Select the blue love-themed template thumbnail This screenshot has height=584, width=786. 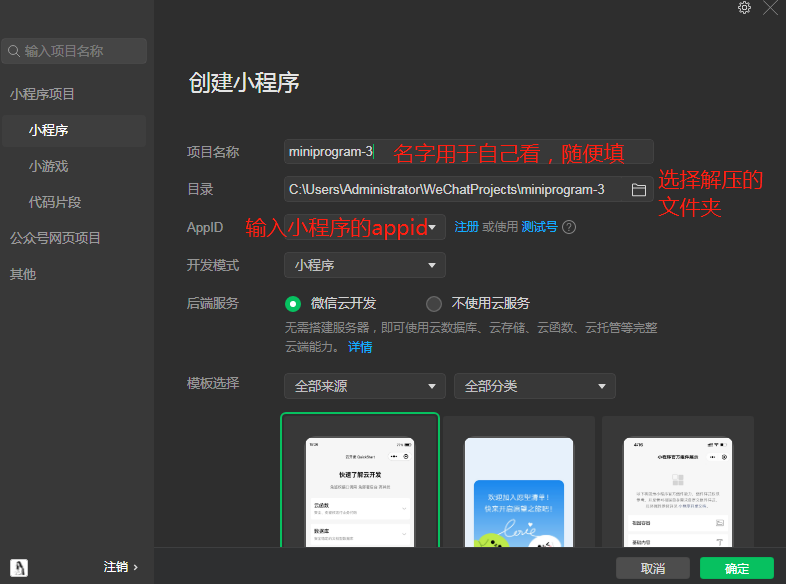point(519,481)
